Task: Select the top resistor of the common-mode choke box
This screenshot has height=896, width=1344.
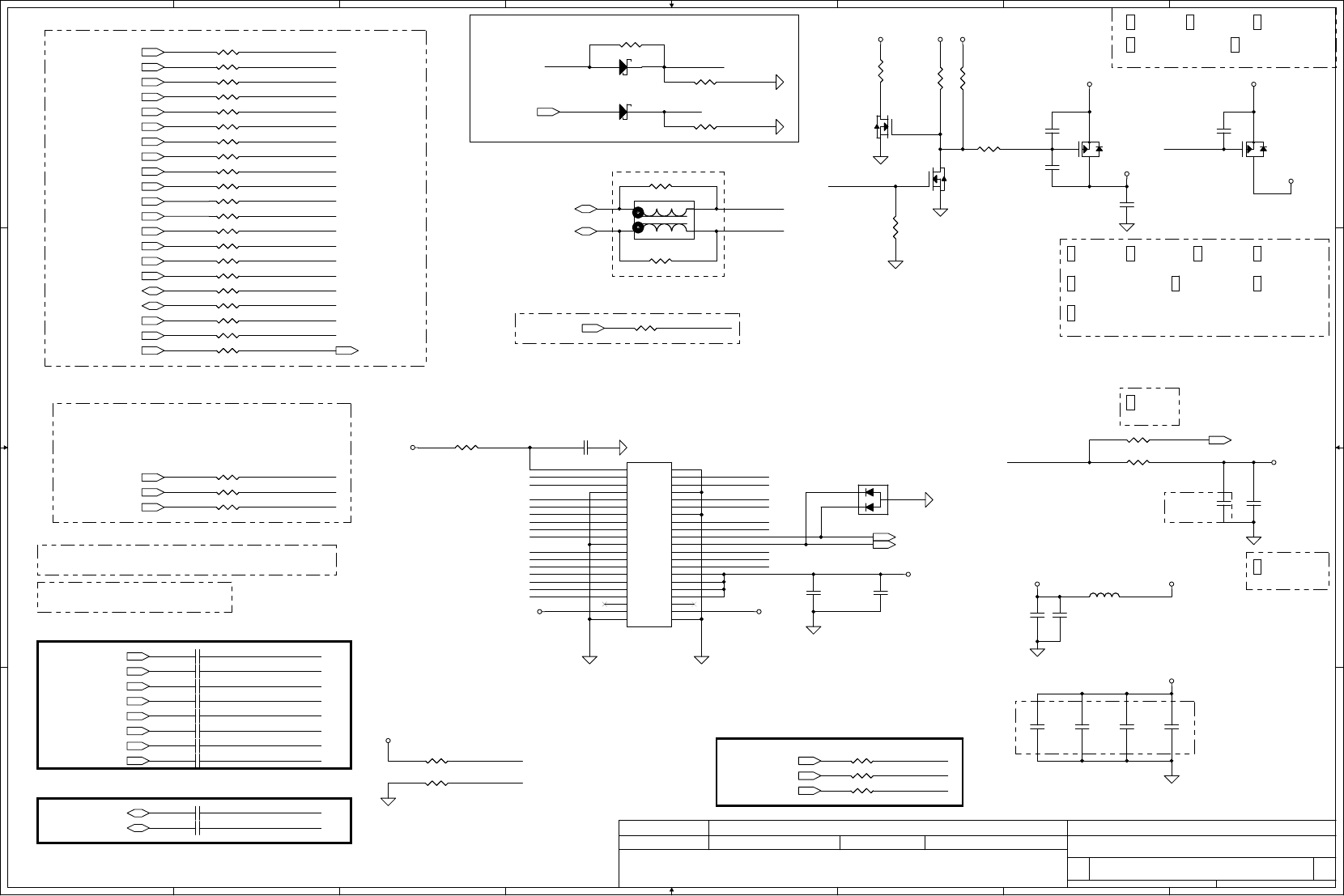Action: tap(660, 187)
